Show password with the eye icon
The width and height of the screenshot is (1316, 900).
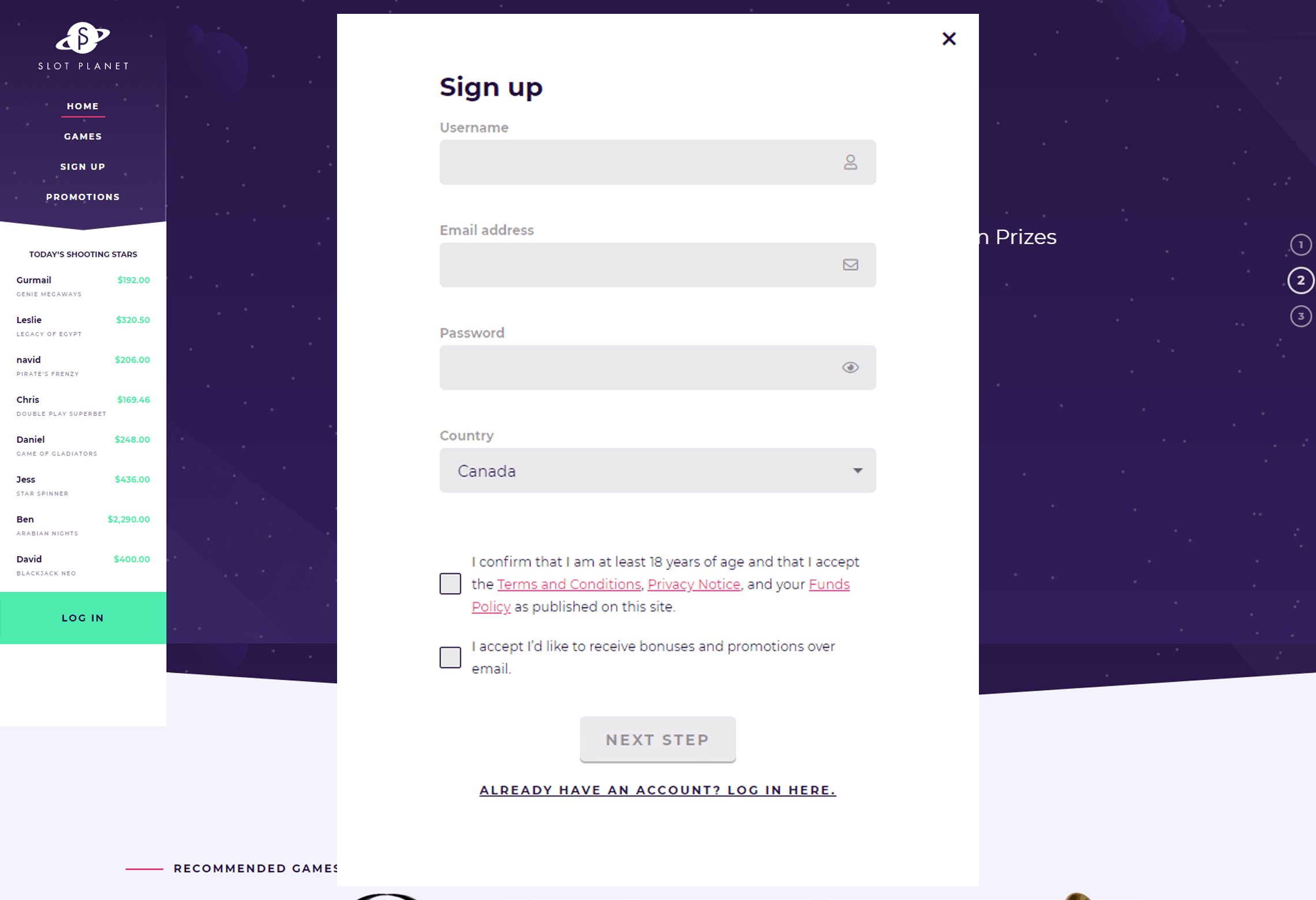[x=850, y=367]
